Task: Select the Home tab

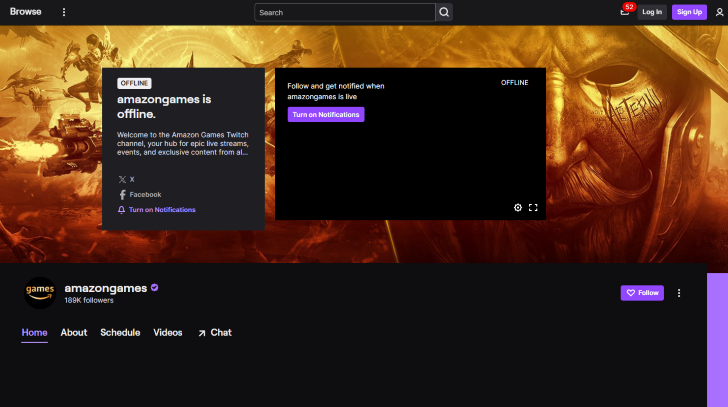Action: tap(34, 333)
